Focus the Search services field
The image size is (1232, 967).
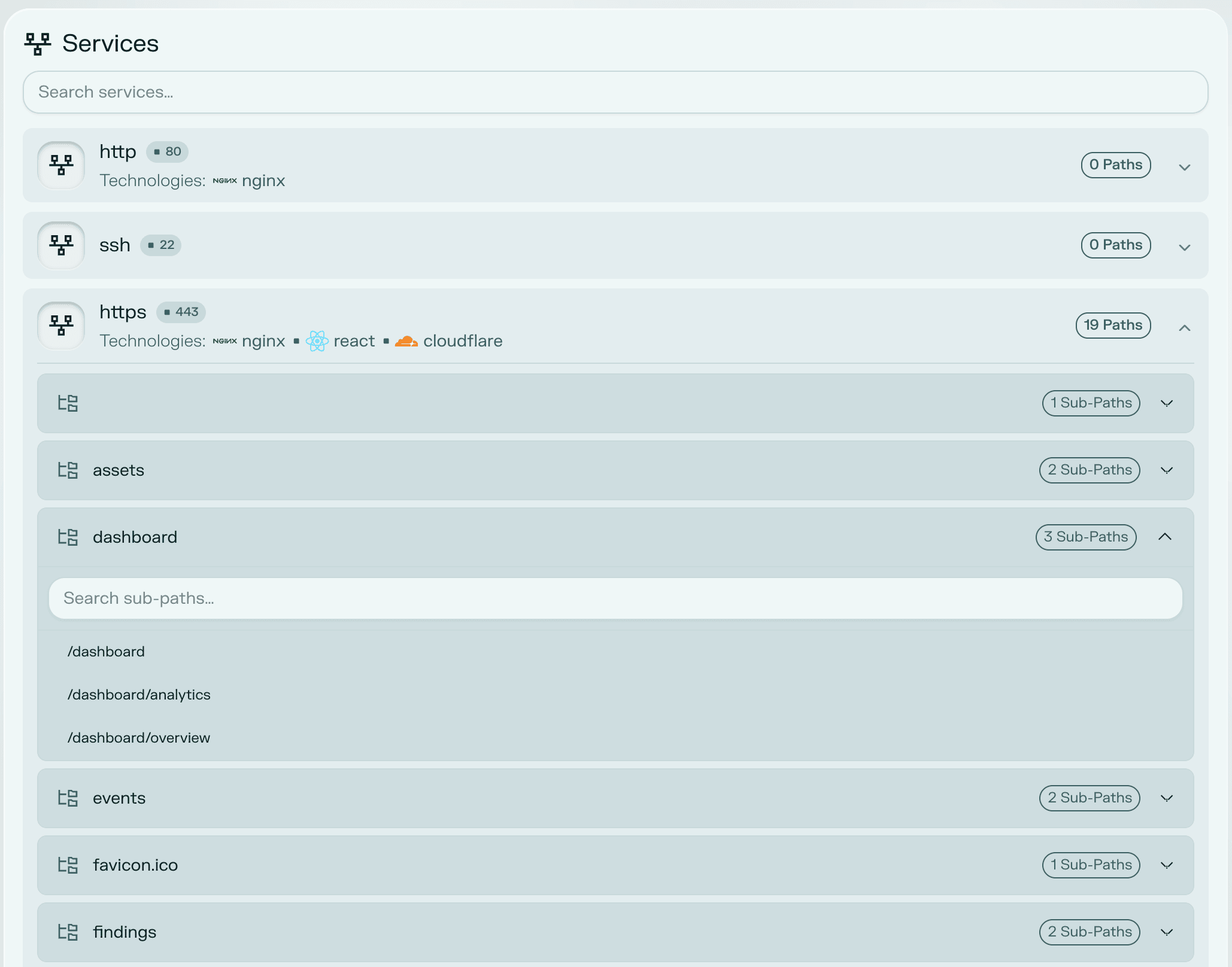point(615,92)
